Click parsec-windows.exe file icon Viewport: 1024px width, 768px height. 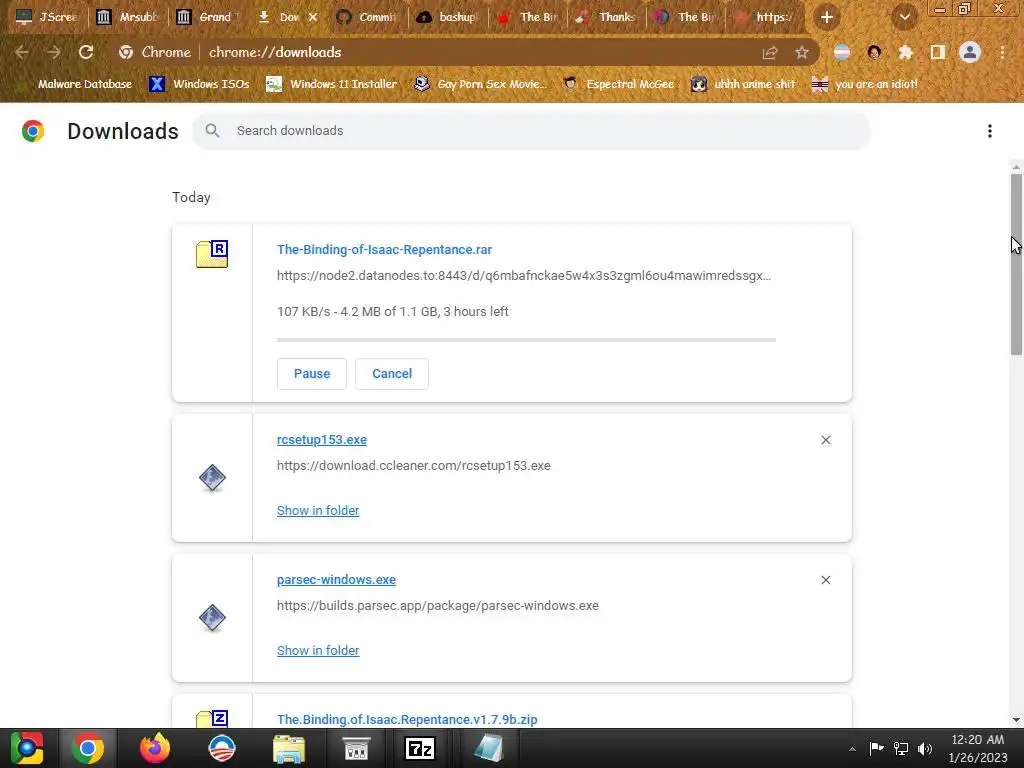point(212,618)
